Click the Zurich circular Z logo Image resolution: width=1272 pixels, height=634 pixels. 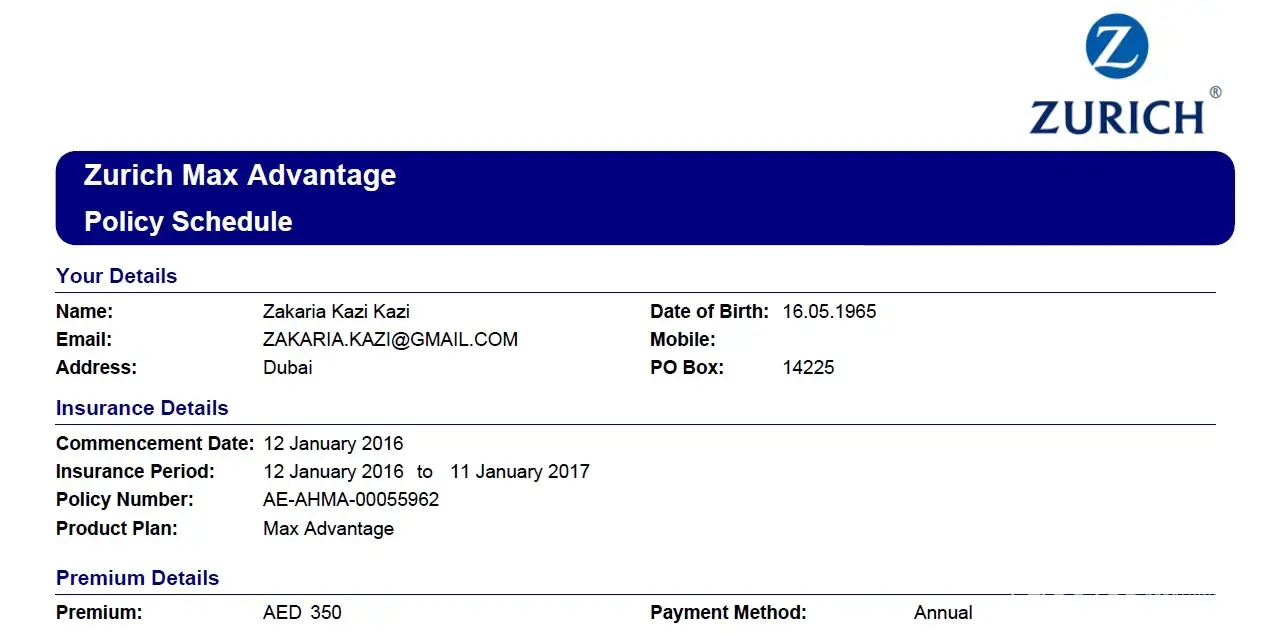1116,46
